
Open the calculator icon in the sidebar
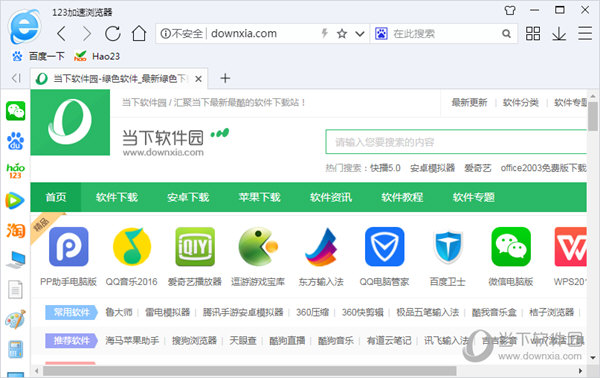coord(15,349)
